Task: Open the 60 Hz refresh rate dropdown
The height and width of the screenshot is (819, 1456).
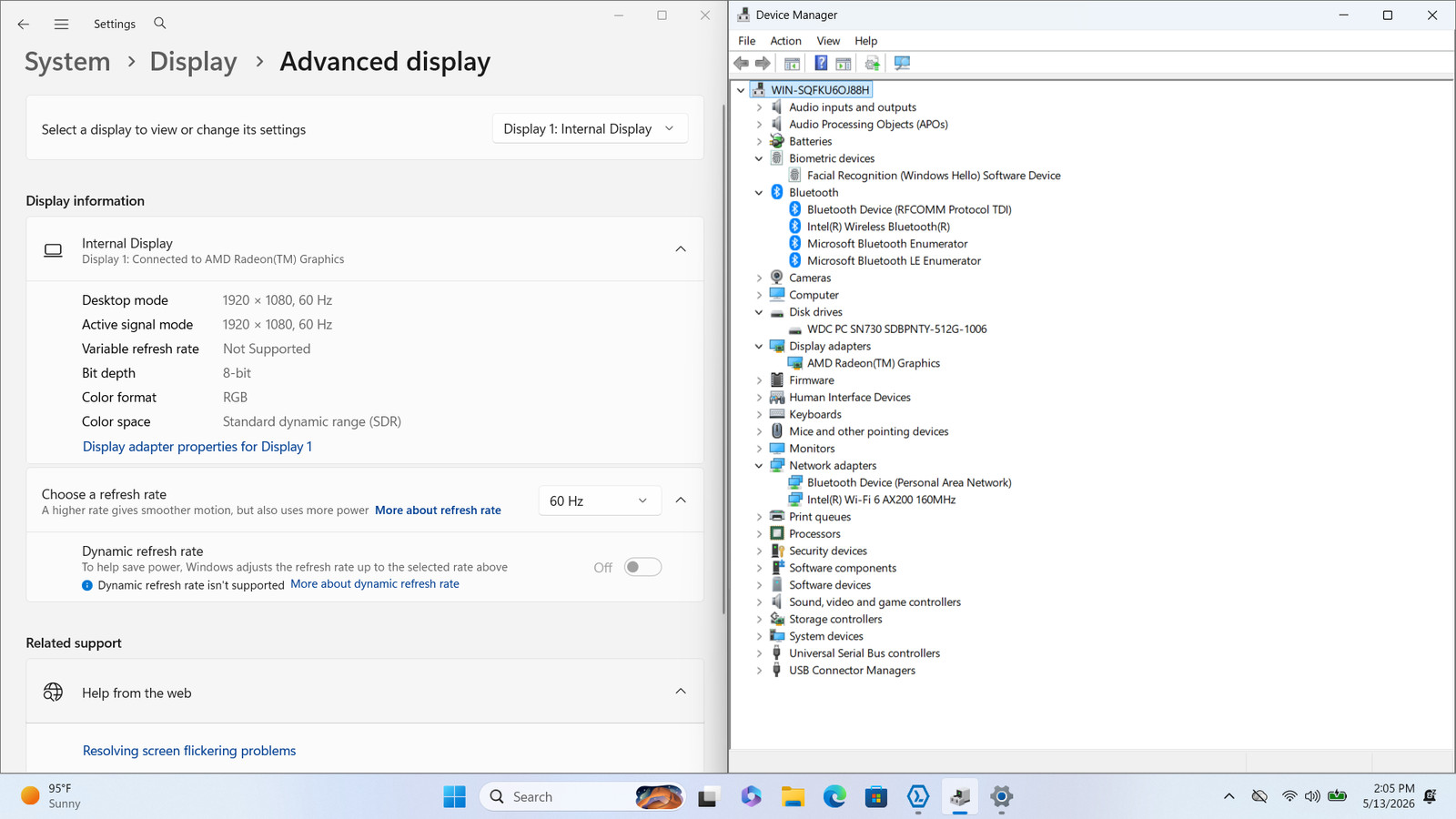Action: [599, 500]
